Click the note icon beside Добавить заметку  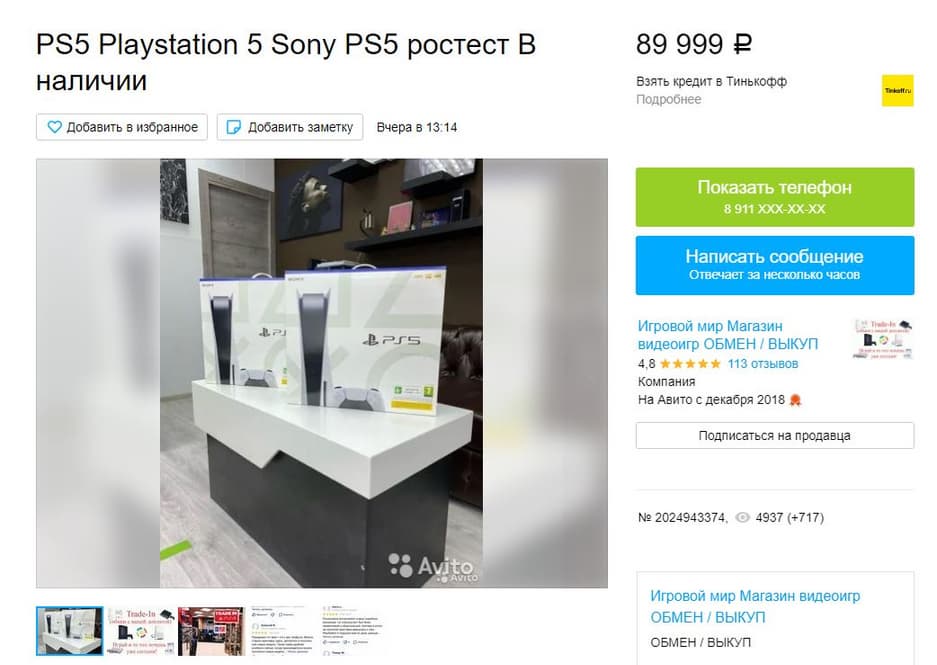pyautogui.click(x=234, y=127)
